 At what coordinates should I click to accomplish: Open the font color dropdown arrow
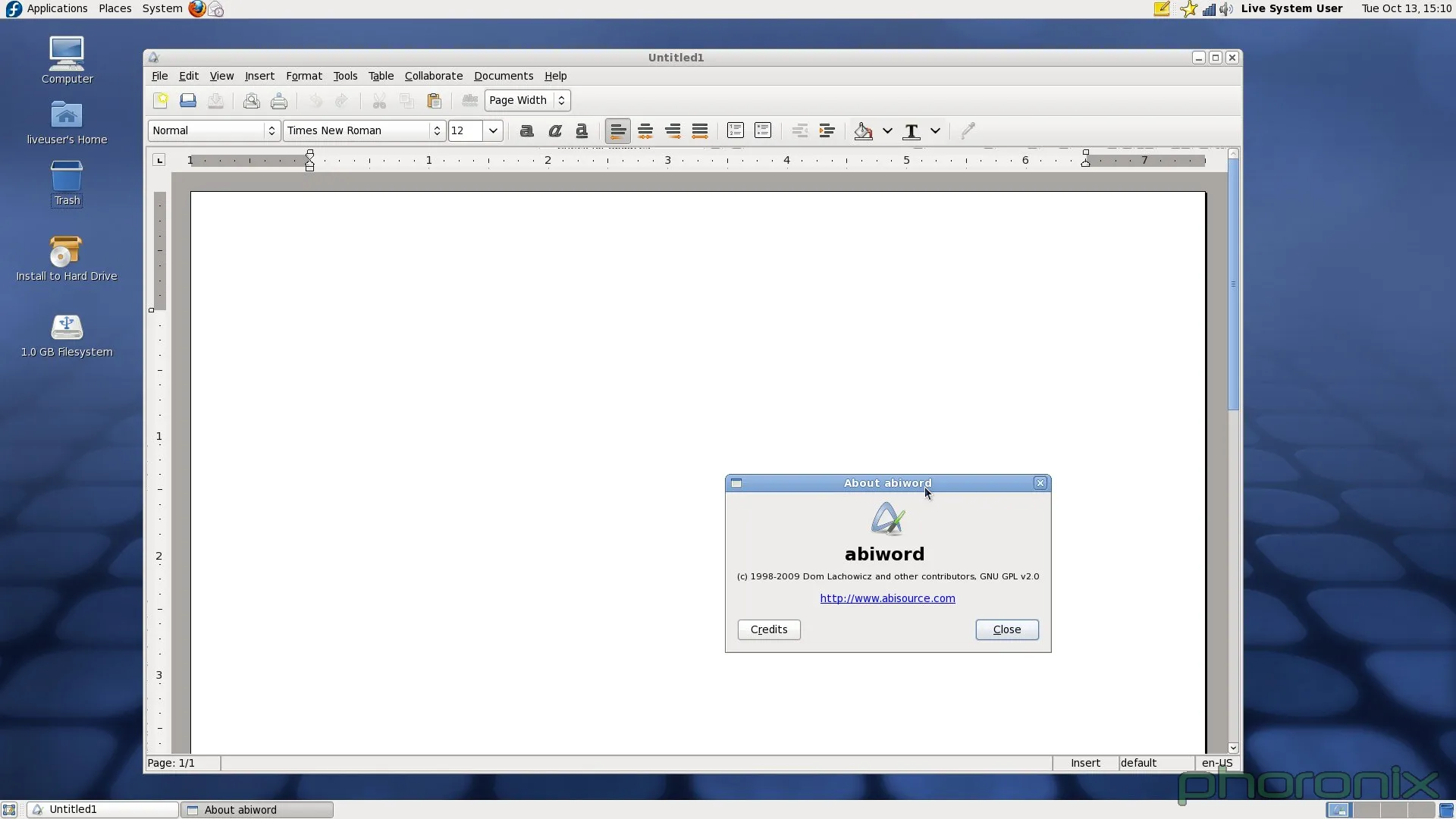point(936,130)
